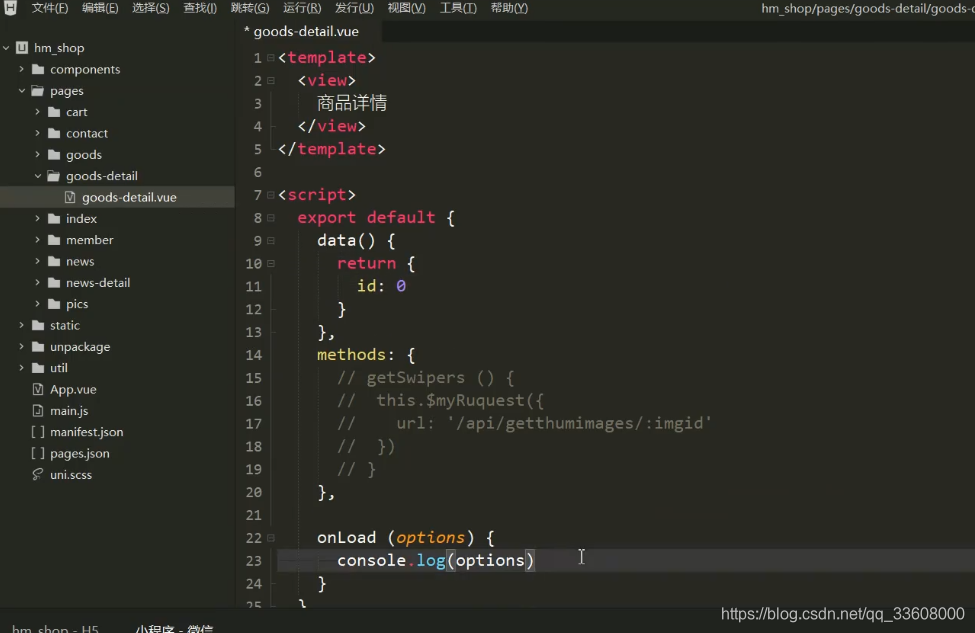Click the HBuilderX app logo icon

11,7
